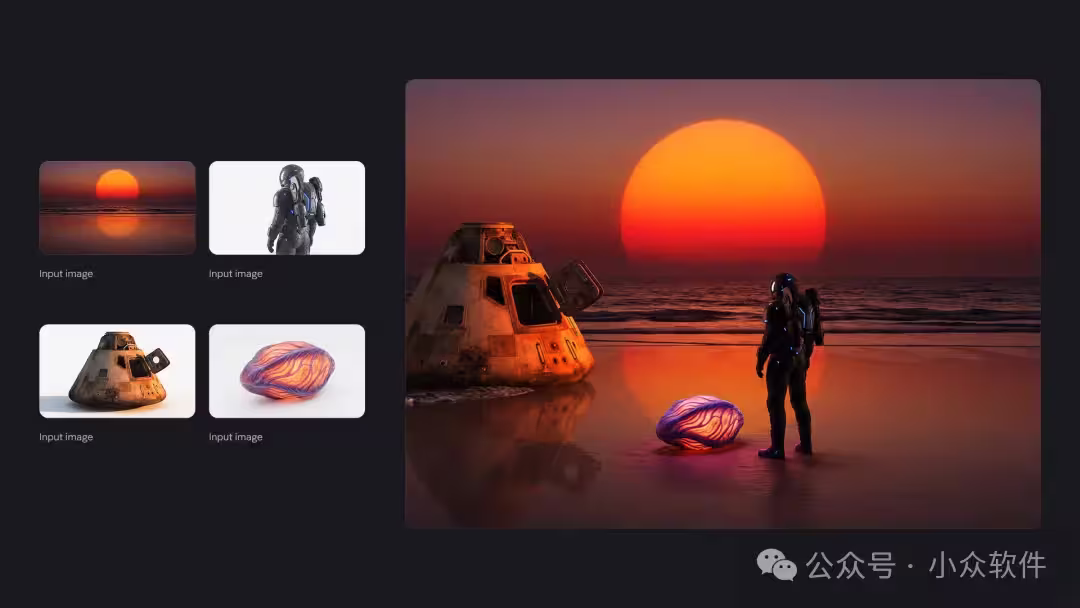
Task: Choose the glowing rock input thumbnail
Action: [x=287, y=370]
